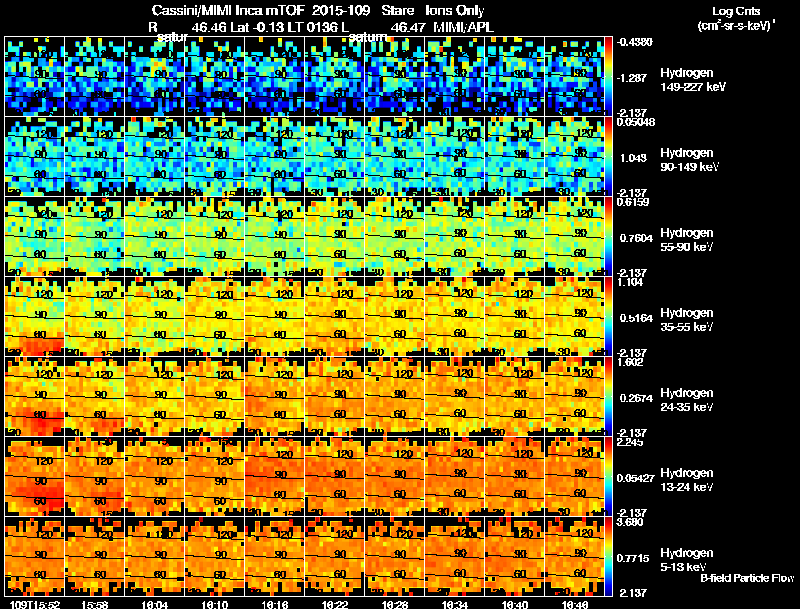This screenshot has height=609, width=800.
Task: Select the 16:16 time label
Action: 275,604
